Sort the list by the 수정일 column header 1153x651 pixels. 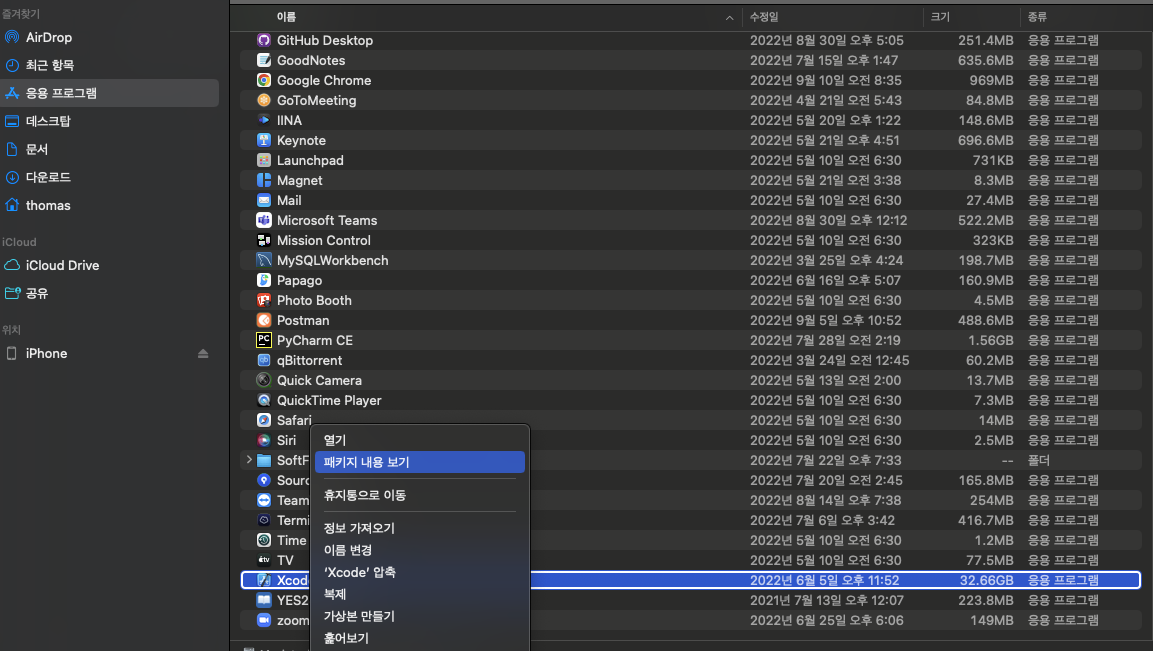pyautogui.click(x=764, y=17)
